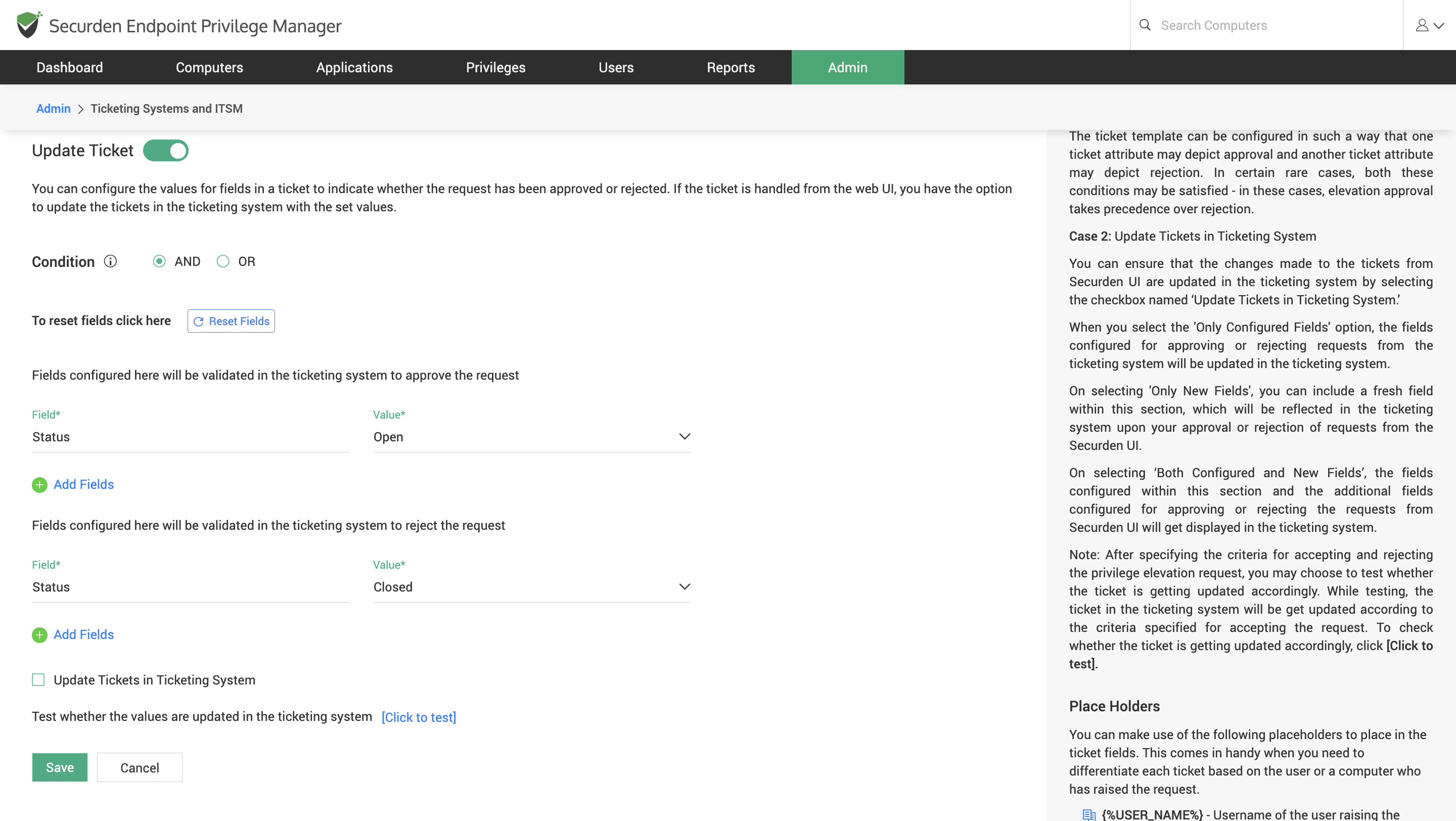Click the search magnifier icon
1456x821 pixels.
click(1145, 25)
